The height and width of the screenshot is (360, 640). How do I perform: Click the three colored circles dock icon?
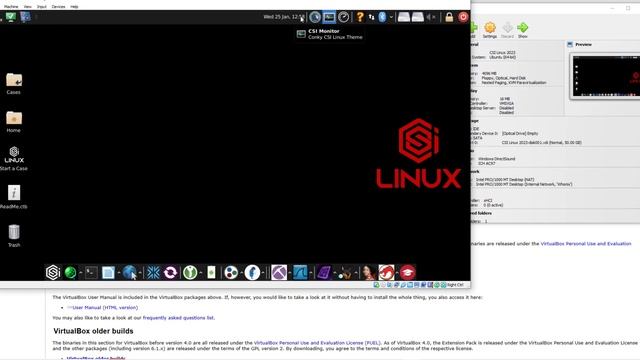(x=231, y=272)
